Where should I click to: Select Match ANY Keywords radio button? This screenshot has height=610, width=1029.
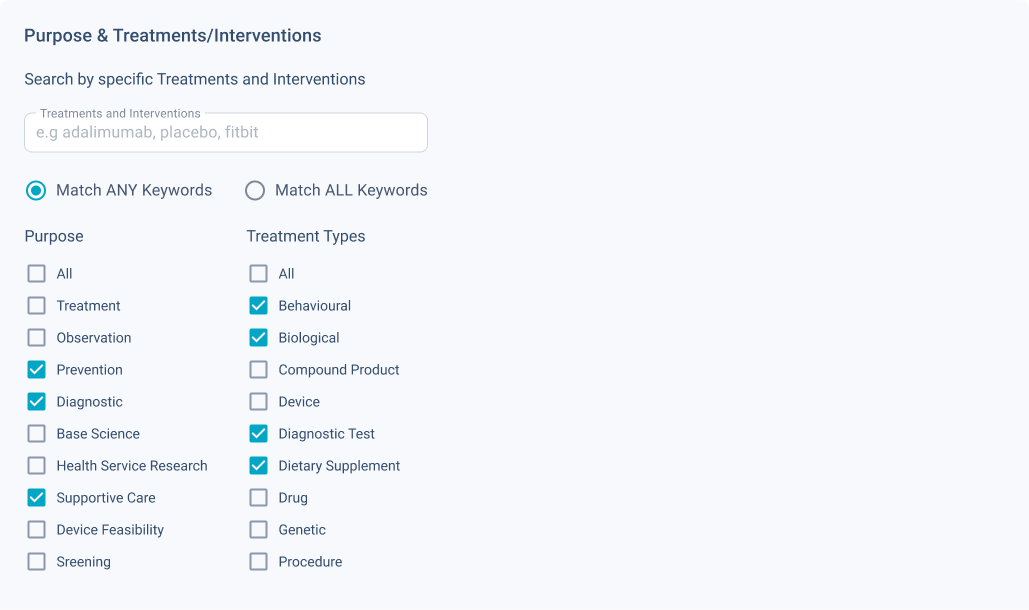pyautogui.click(x=36, y=190)
